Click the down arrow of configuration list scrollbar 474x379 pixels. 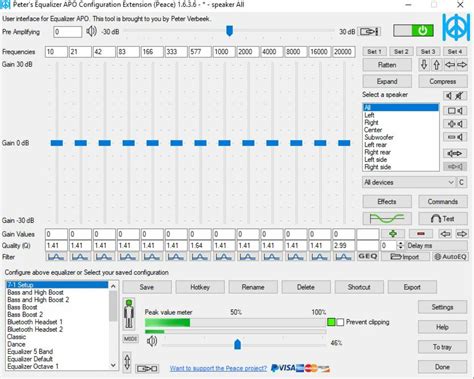[x=113, y=365]
